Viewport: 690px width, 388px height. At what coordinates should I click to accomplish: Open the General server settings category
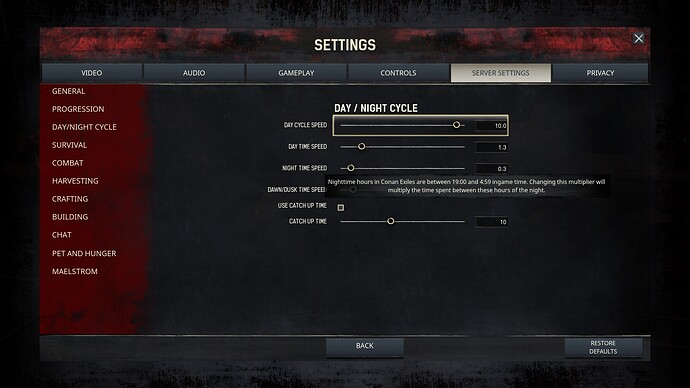coord(69,91)
